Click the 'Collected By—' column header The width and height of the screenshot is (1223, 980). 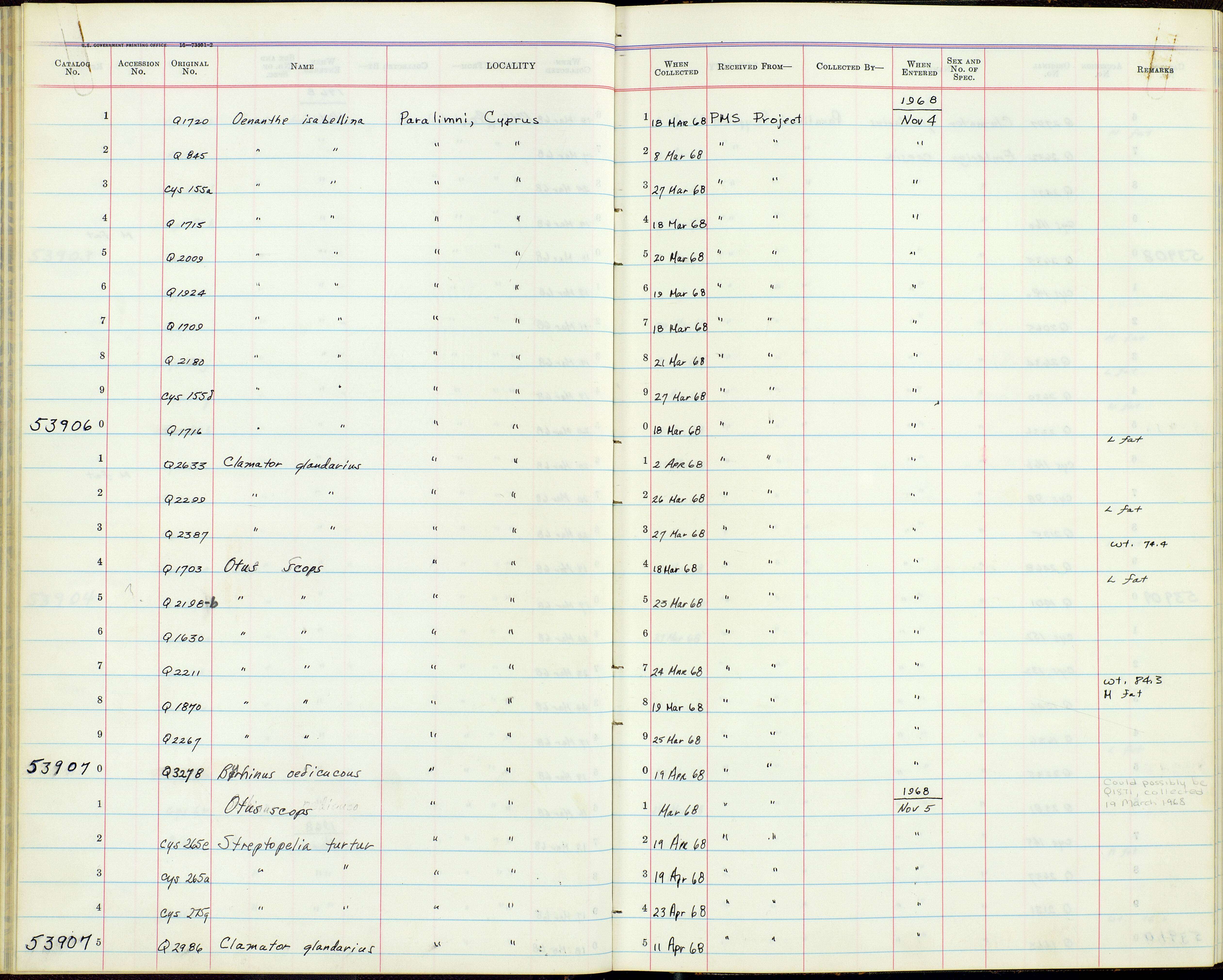coord(850,67)
